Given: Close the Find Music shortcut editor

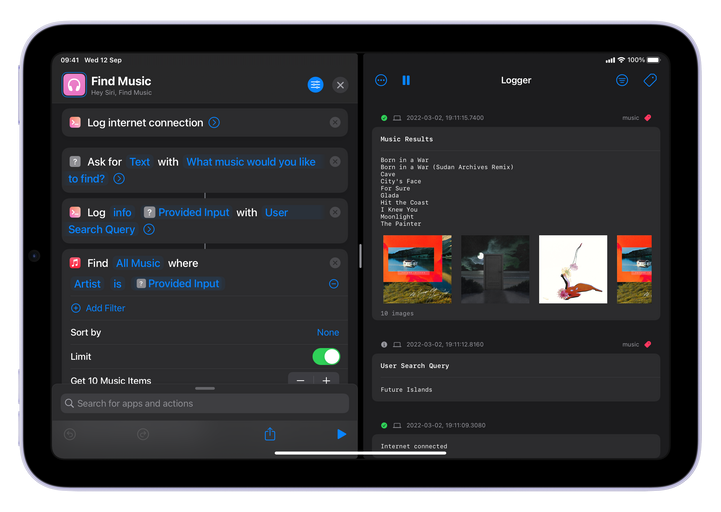Looking at the screenshot, I should click(x=340, y=85).
